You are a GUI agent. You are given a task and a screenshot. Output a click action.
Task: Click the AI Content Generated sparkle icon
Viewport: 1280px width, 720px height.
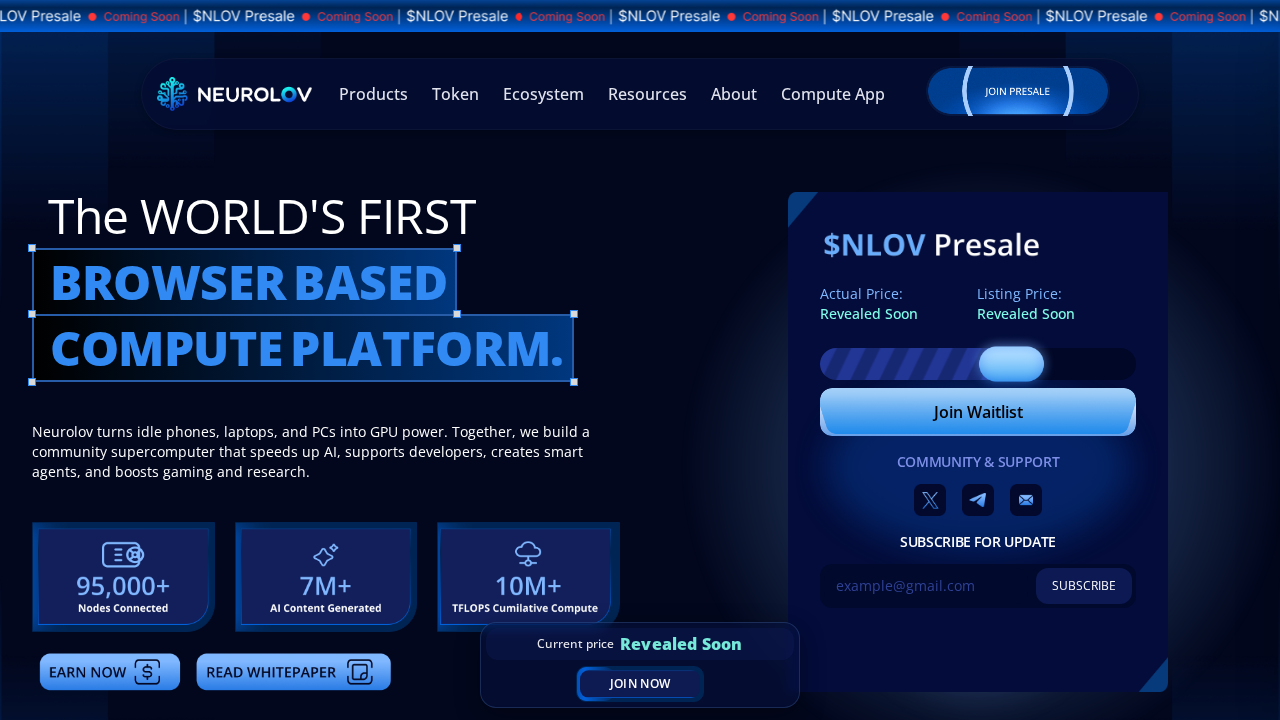coord(326,554)
